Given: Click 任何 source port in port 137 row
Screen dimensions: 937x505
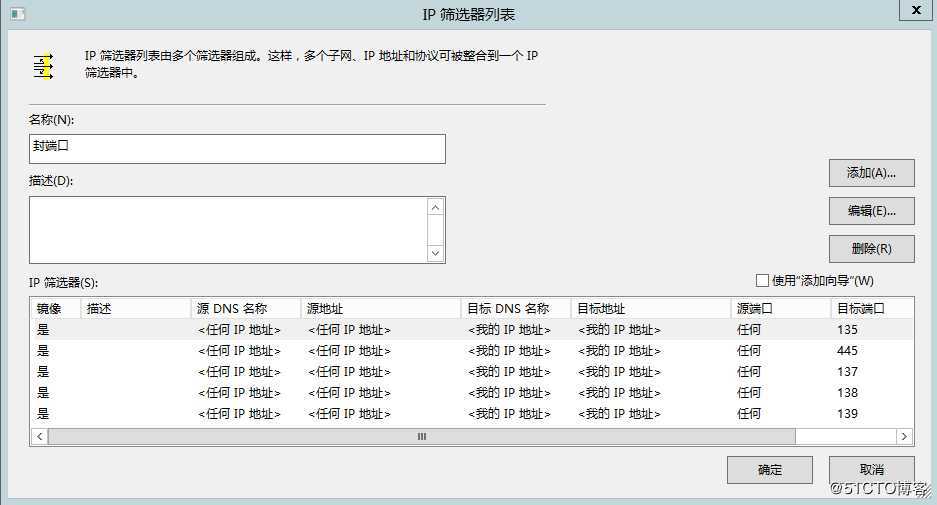Looking at the screenshot, I should [749, 372].
